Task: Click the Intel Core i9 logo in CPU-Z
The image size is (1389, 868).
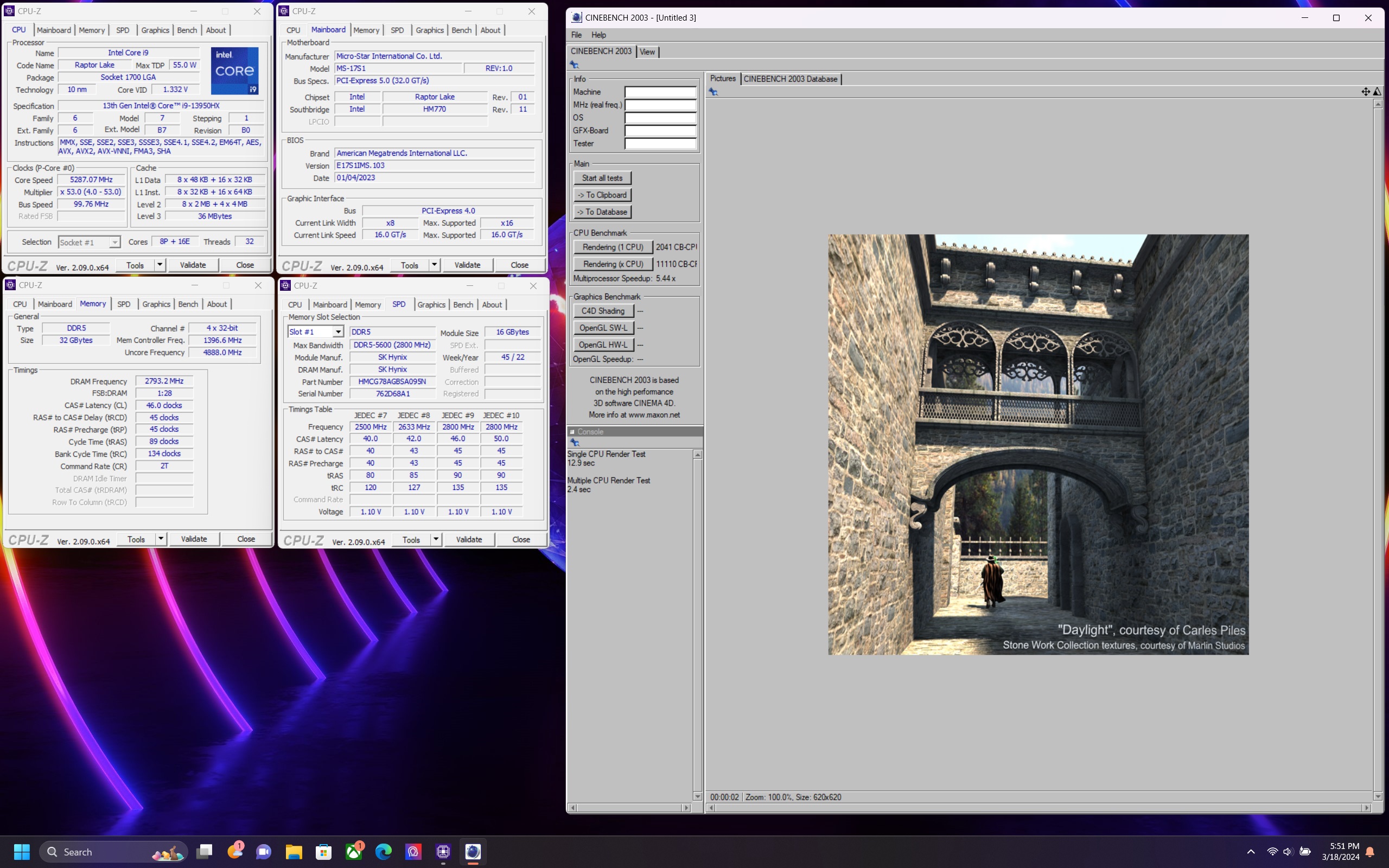Action: 234,71
